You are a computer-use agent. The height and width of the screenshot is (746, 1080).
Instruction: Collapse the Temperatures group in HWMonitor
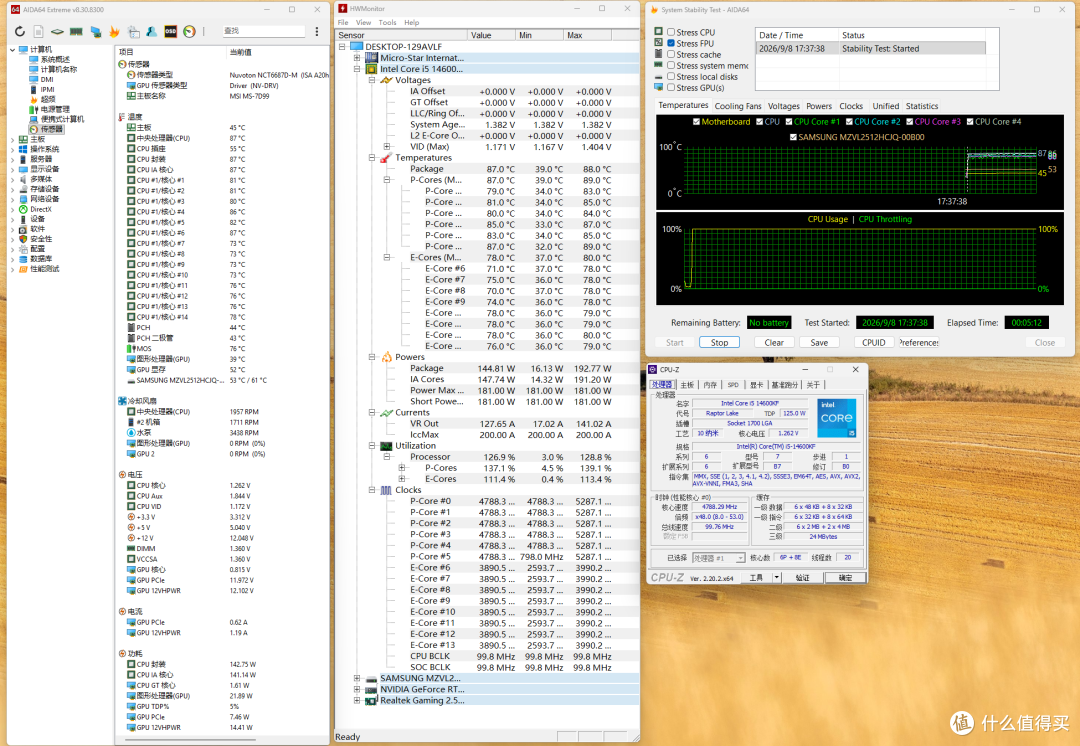pos(372,158)
